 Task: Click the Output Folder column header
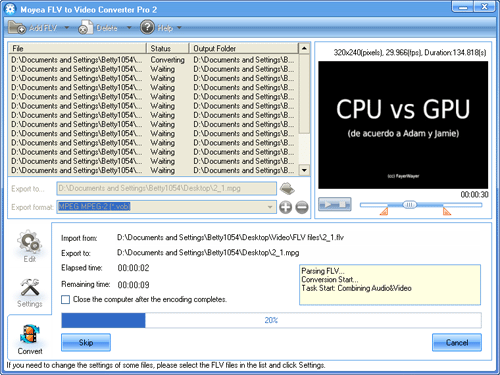tap(244, 48)
